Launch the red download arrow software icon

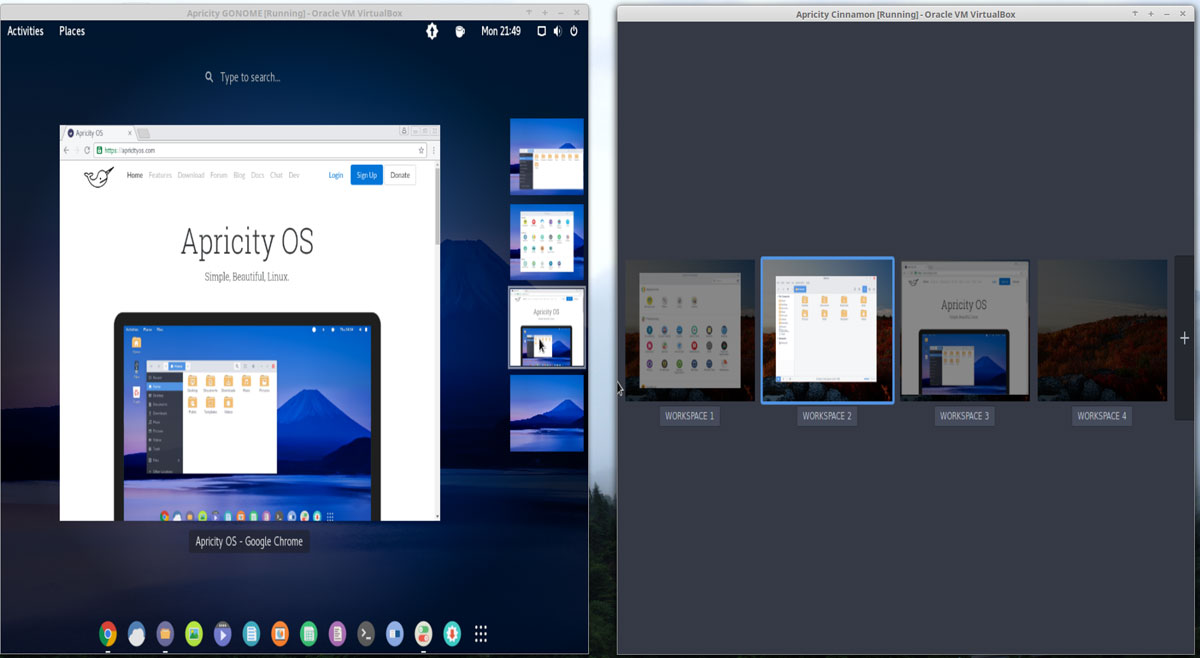tap(452, 633)
